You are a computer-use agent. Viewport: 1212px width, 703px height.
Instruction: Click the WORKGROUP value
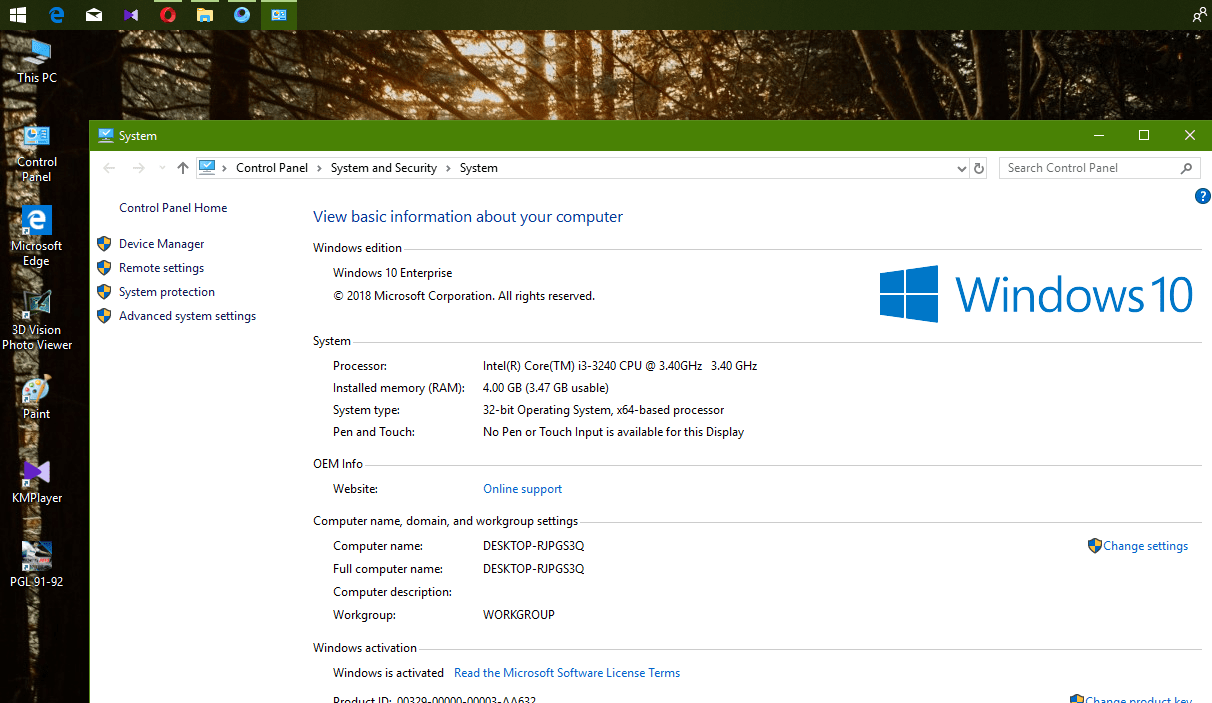[519, 615]
